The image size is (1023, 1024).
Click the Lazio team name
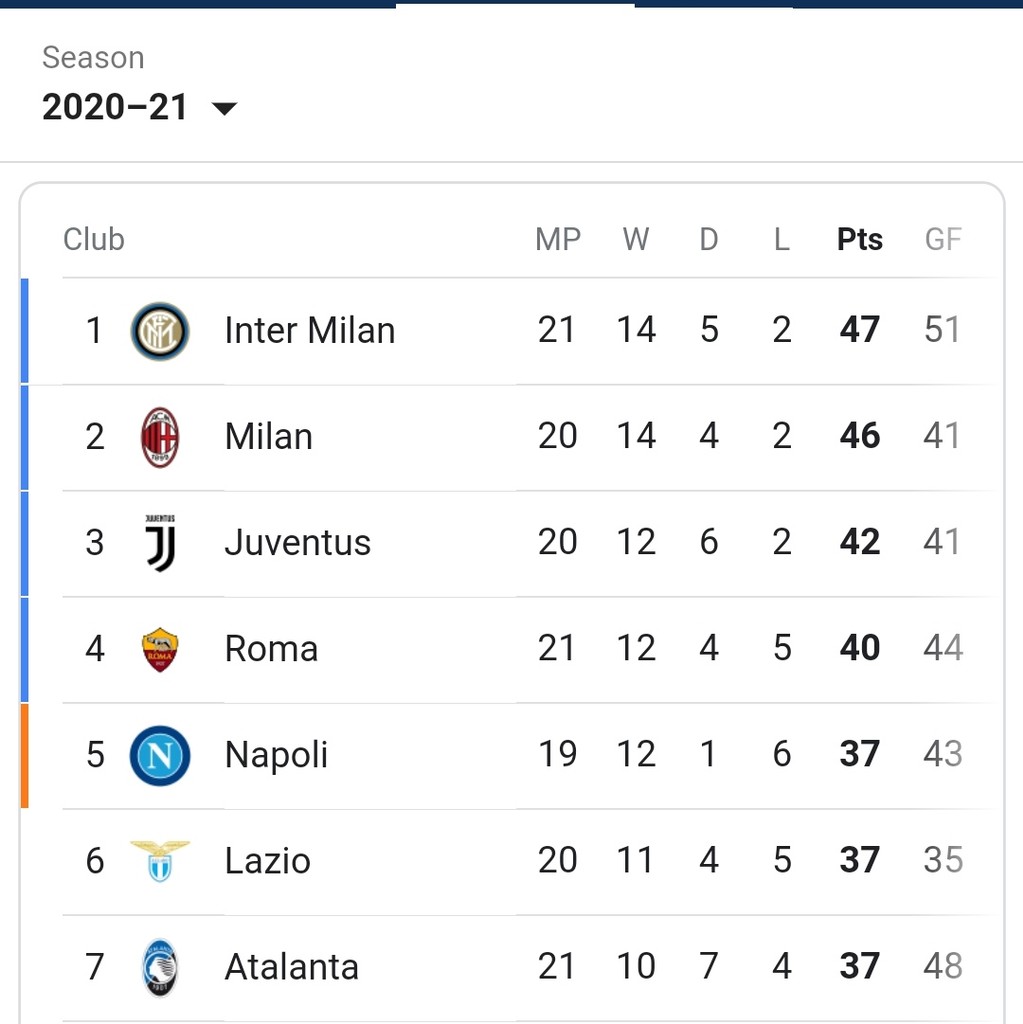click(x=267, y=861)
